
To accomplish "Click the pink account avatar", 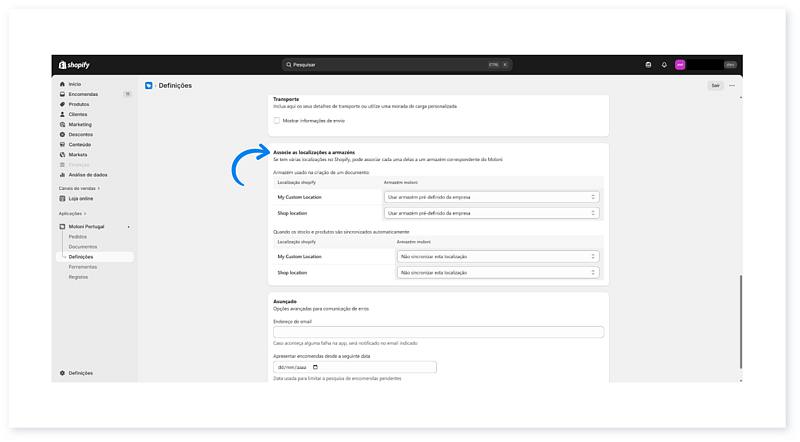I will coord(680,65).
